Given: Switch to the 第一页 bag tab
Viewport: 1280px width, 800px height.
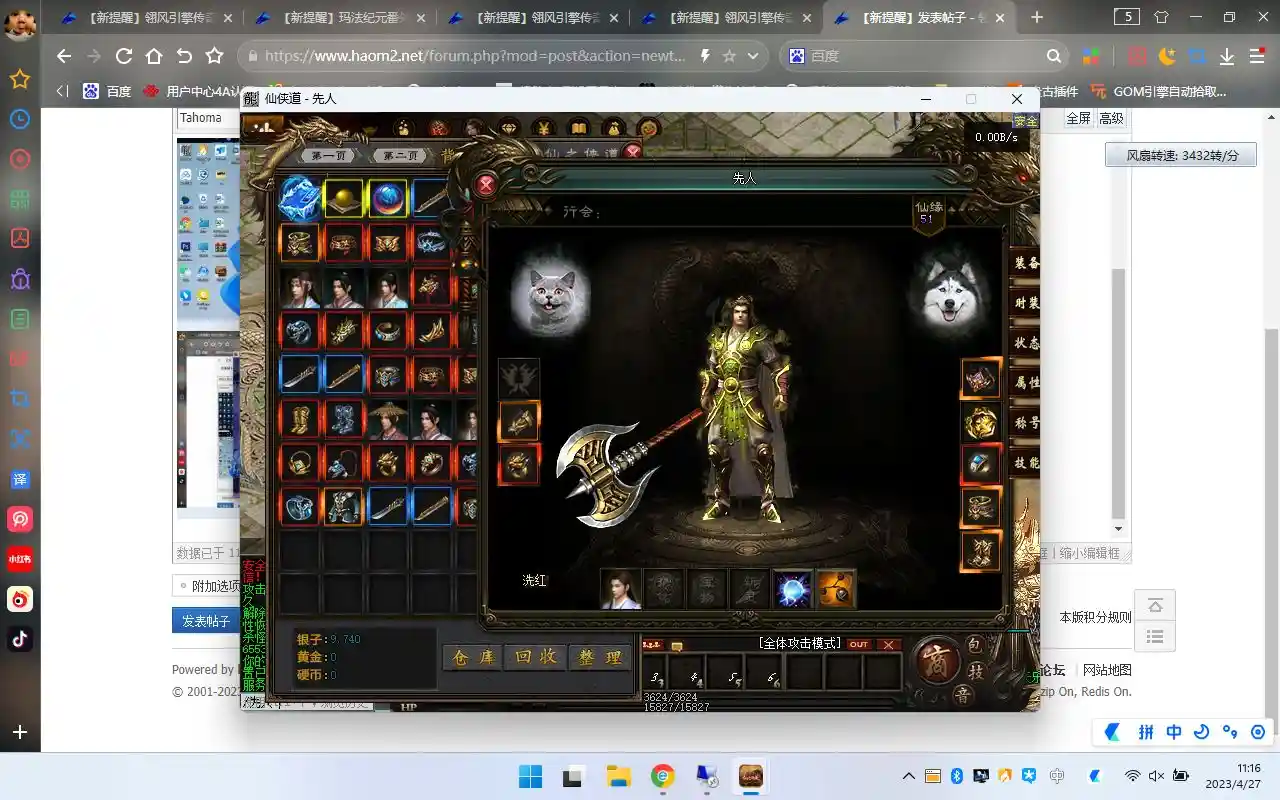Looking at the screenshot, I should (329, 156).
